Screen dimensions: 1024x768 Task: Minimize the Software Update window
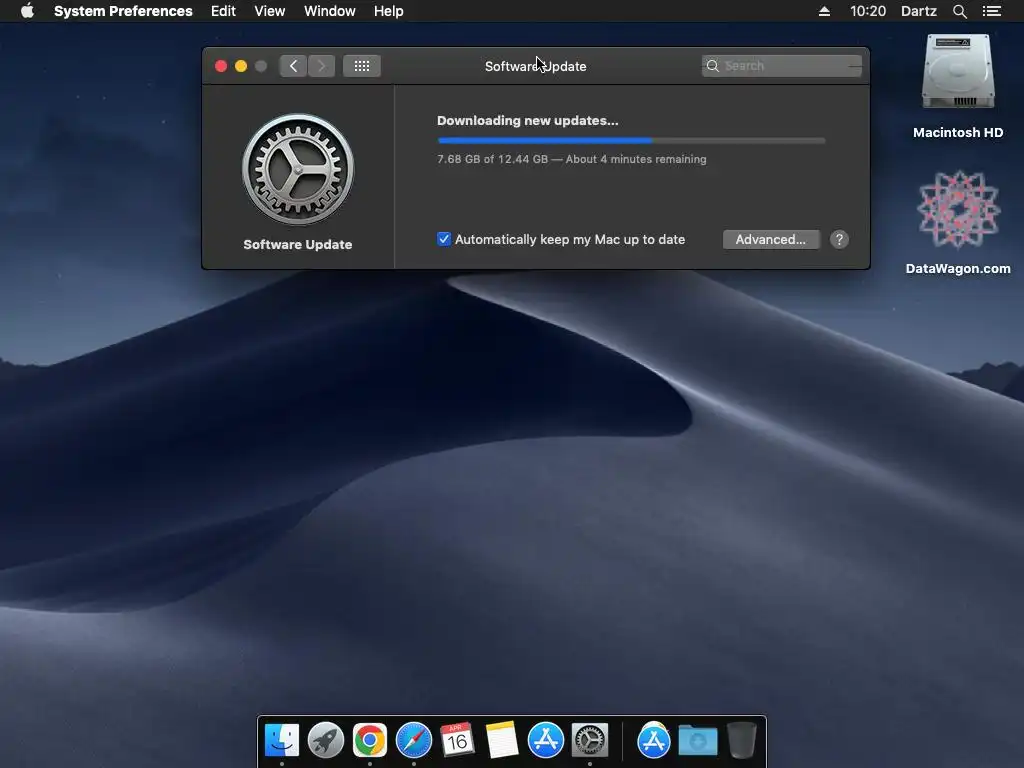point(241,66)
